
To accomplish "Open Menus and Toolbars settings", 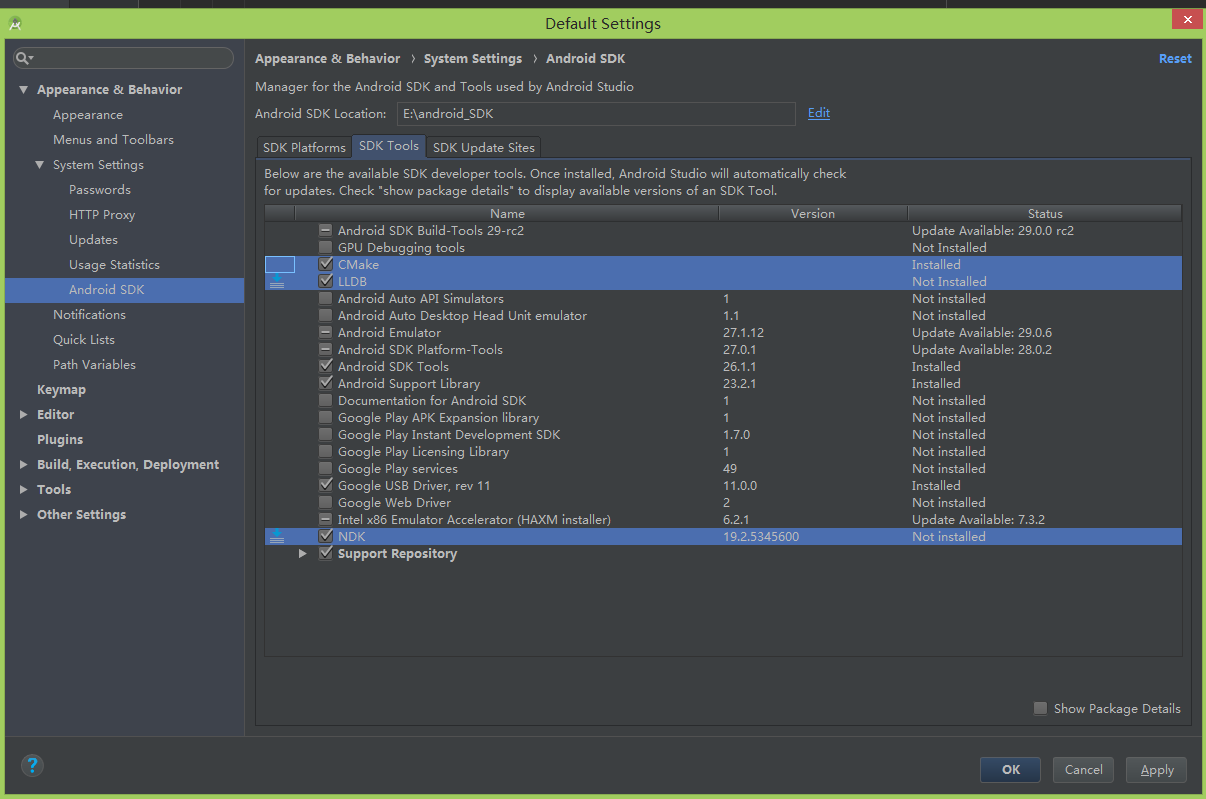I will coord(113,140).
